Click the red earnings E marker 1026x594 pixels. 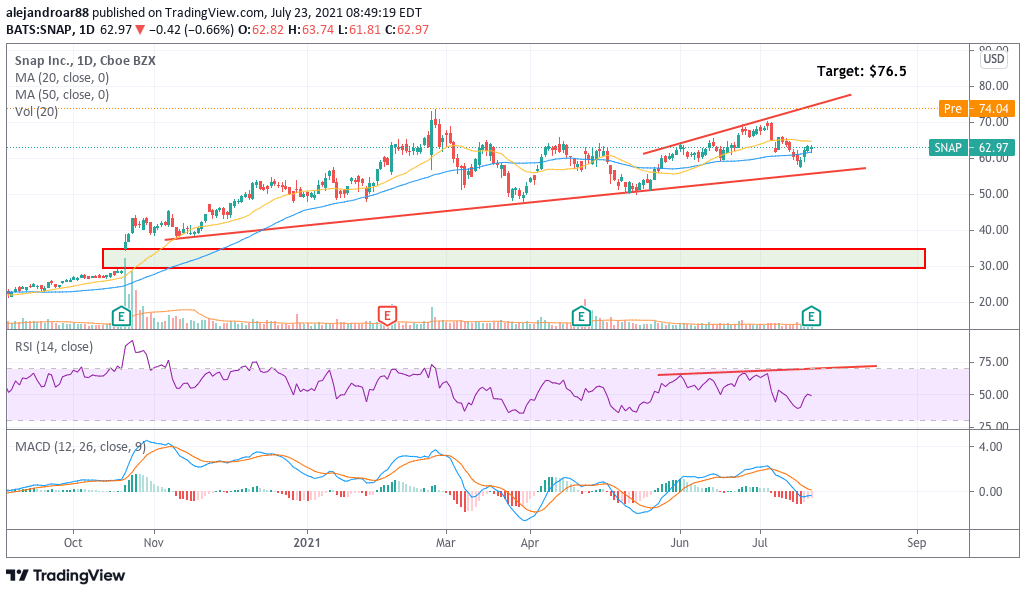(x=387, y=316)
